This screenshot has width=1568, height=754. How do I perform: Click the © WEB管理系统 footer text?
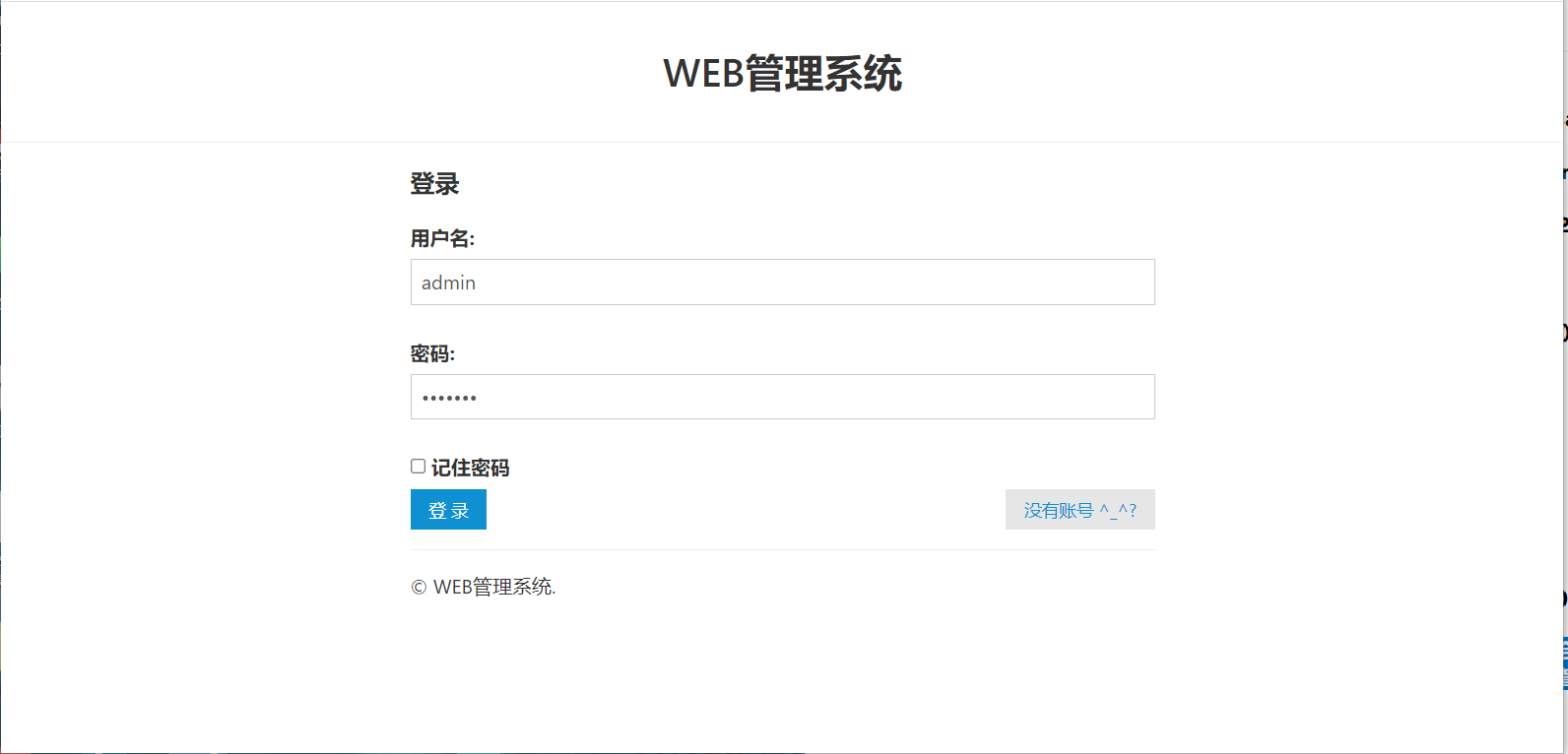[x=482, y=587]
